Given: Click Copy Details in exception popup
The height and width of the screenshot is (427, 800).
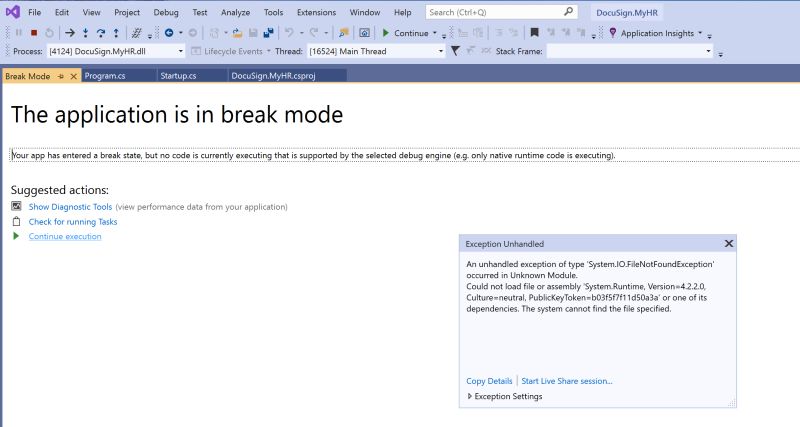Looking at the screenshot, I should point(489,381).
